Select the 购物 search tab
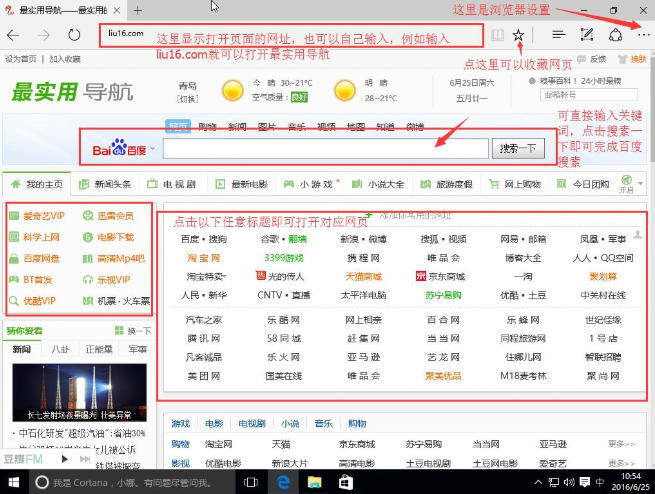 [x=207, y=127]
